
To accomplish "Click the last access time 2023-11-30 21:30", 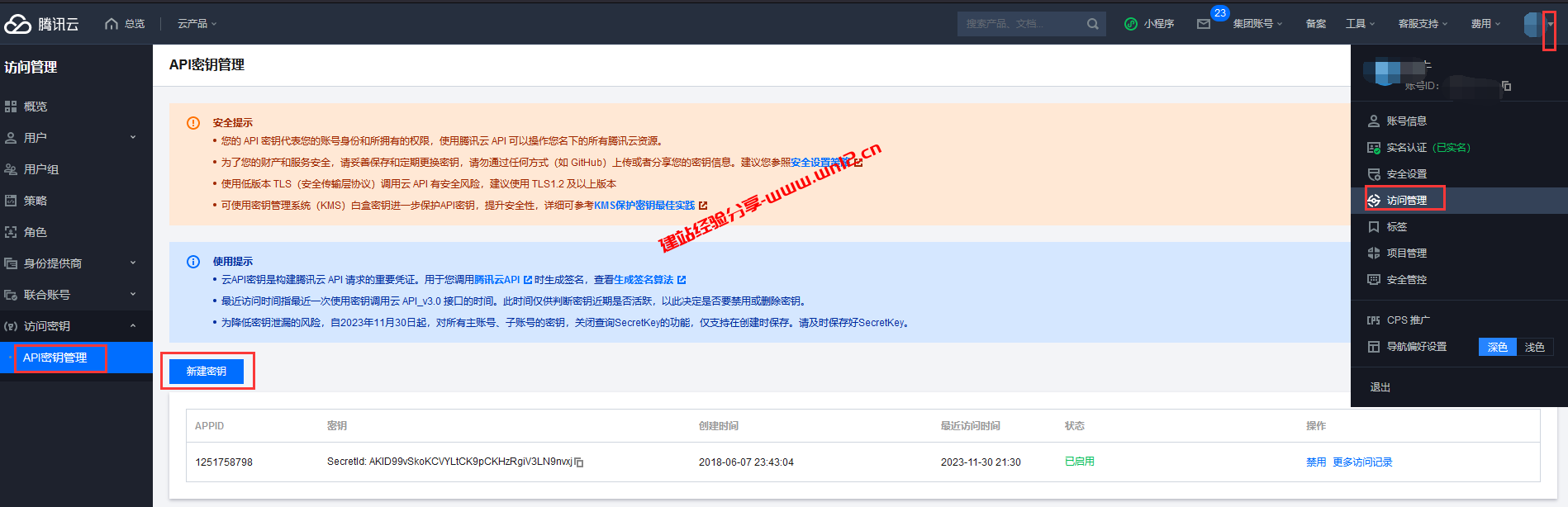I will pos(981,462).
